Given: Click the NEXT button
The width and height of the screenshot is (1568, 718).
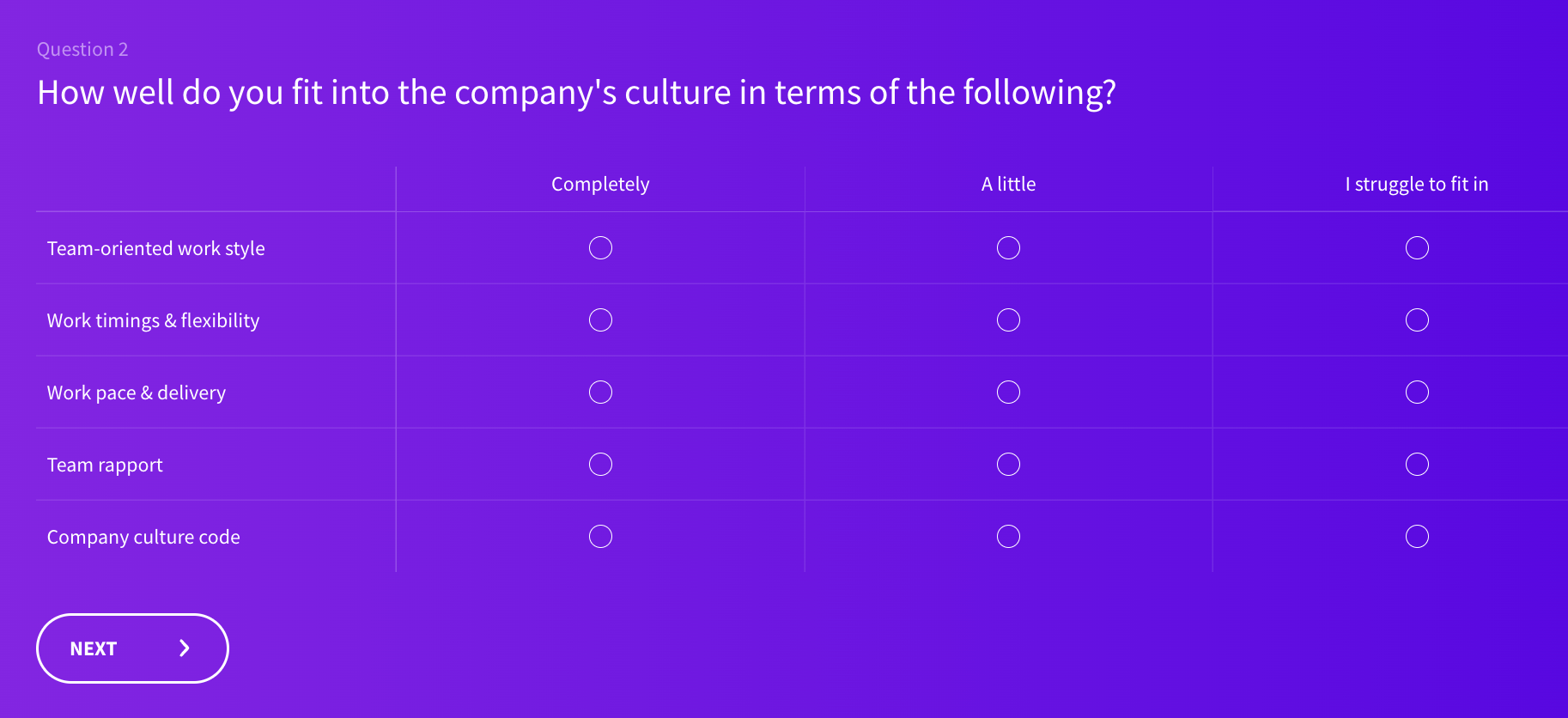Looking at the screenshot, I should 131,648.
